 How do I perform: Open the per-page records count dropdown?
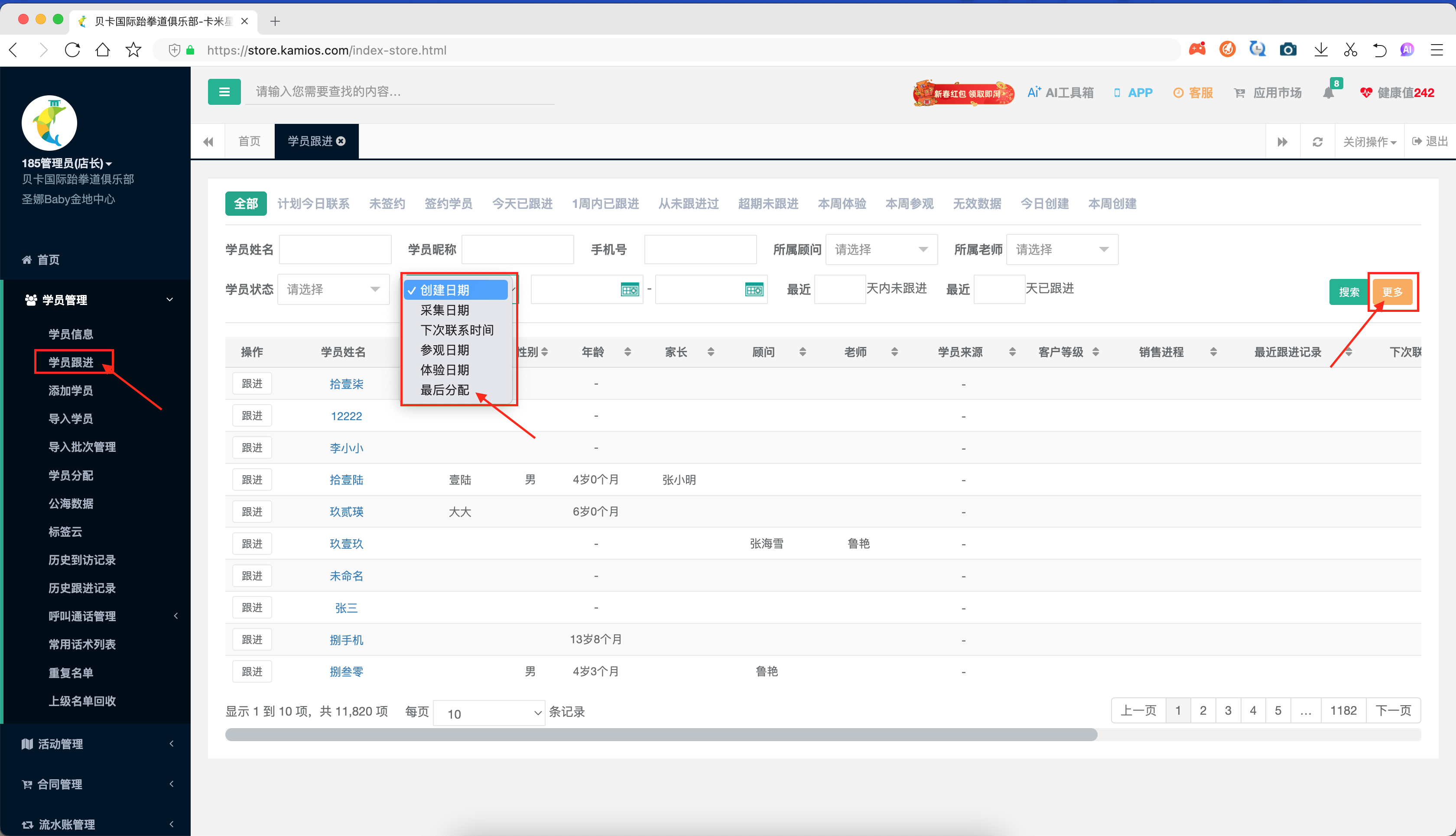488,713
